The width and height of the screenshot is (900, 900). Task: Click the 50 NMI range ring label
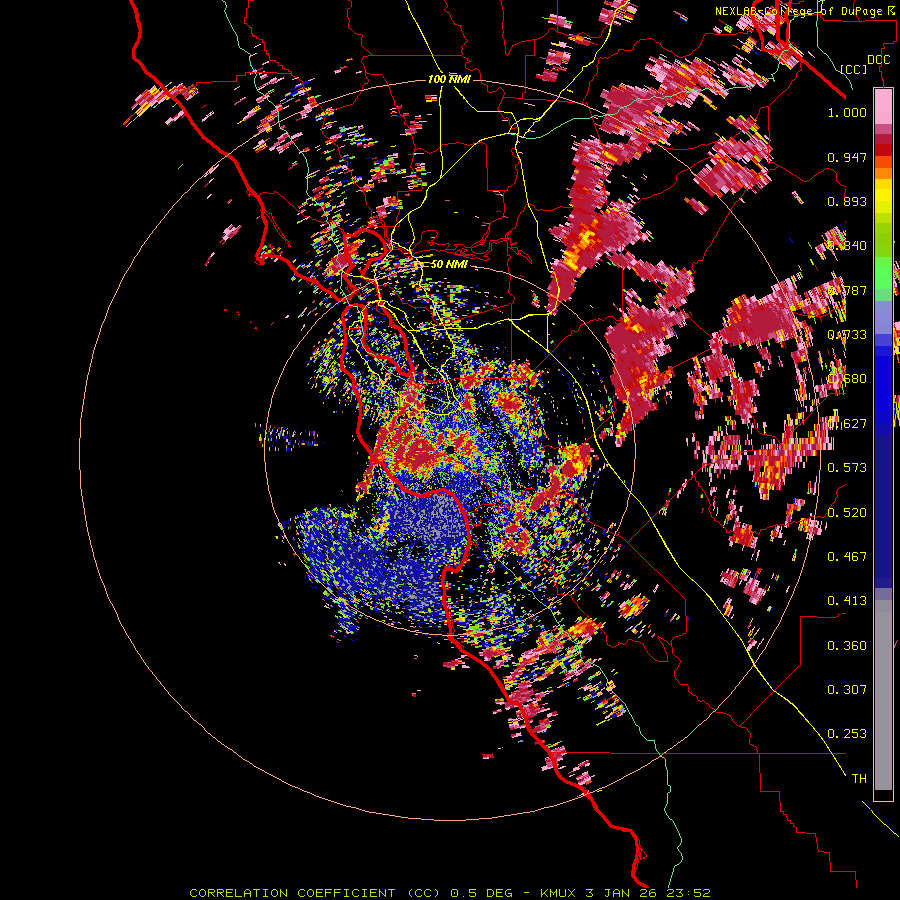click(449, 264)
